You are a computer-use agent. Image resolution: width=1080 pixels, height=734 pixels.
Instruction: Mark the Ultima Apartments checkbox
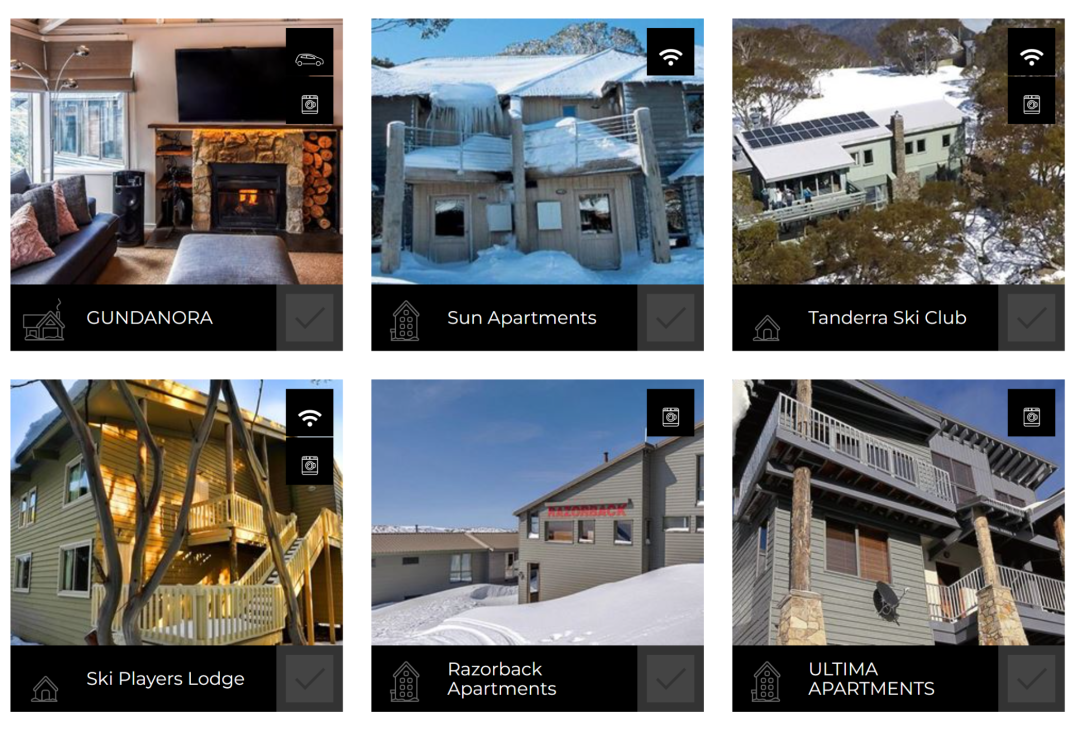click(x=1031, y=678)
